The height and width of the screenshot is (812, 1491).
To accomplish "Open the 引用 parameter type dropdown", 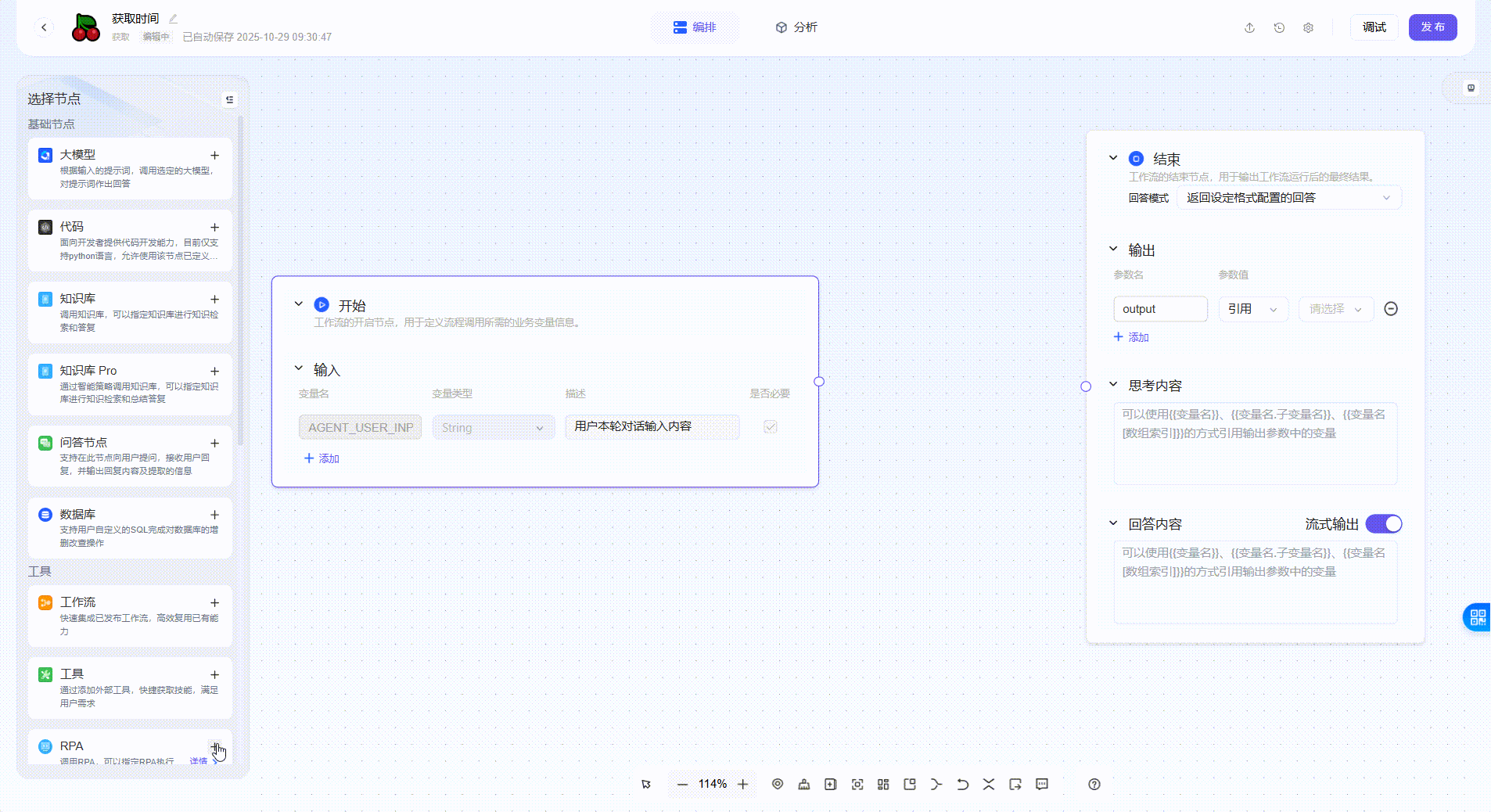I will (1252, 309).
